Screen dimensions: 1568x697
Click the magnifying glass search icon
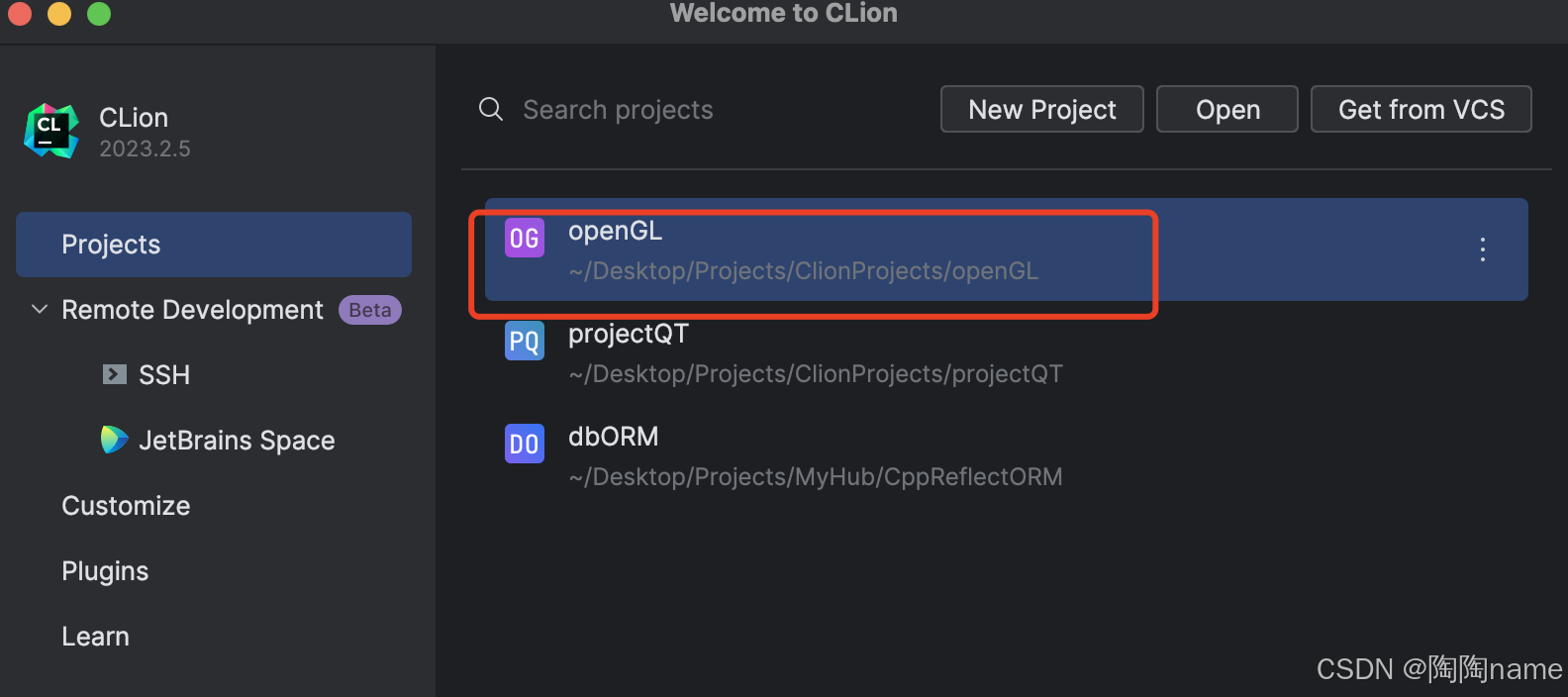[490, 109]
